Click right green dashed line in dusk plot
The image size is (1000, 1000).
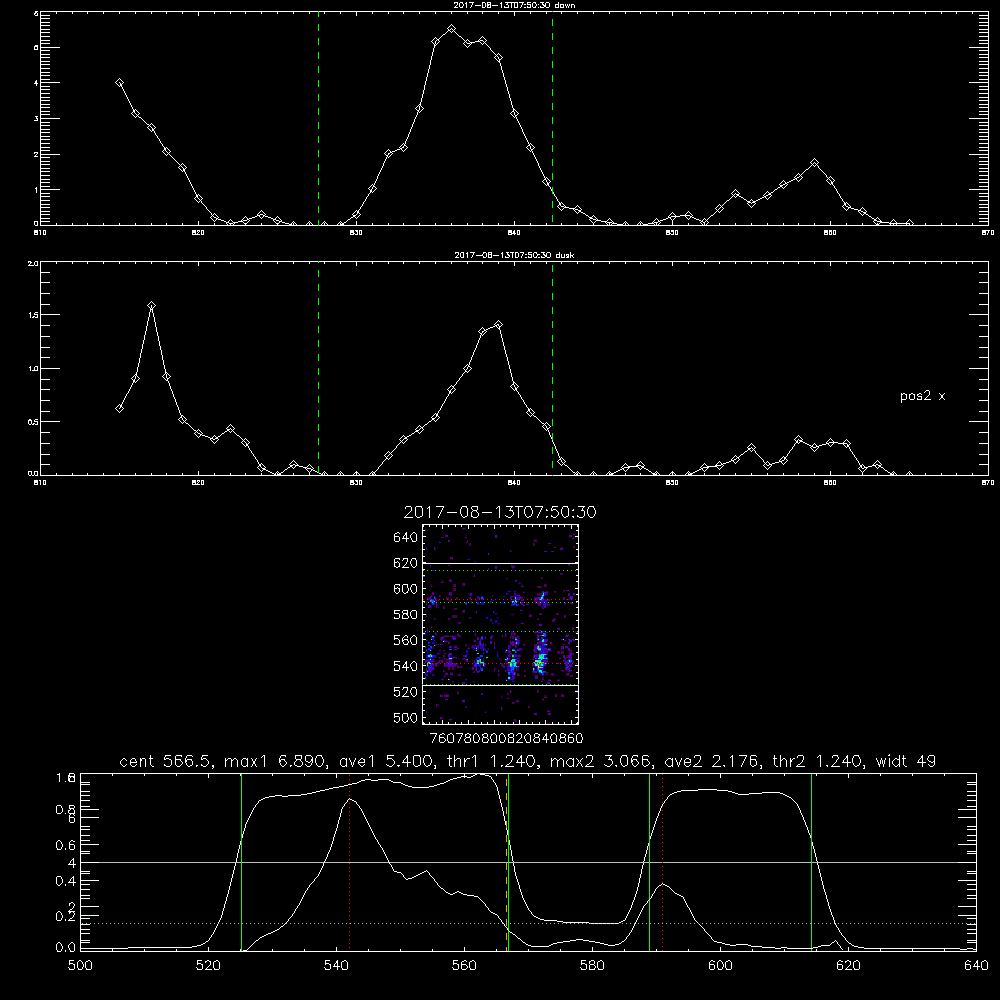pos(552,369)
